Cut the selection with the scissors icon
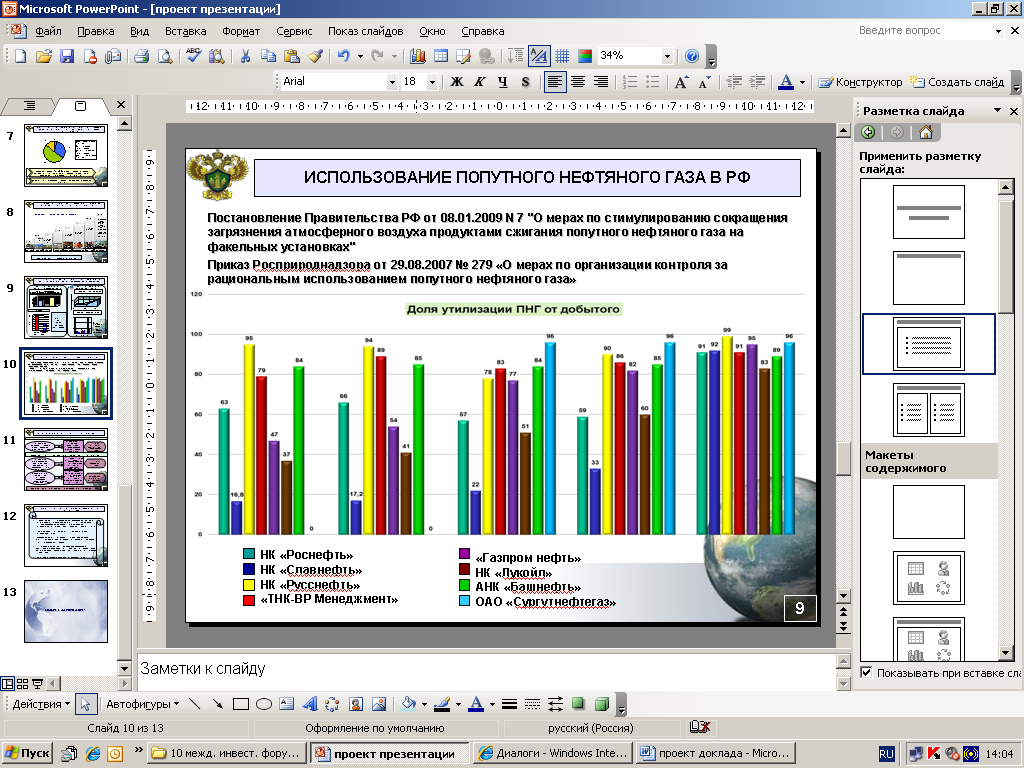This screenshot has width=1024, height=768. 246,56
